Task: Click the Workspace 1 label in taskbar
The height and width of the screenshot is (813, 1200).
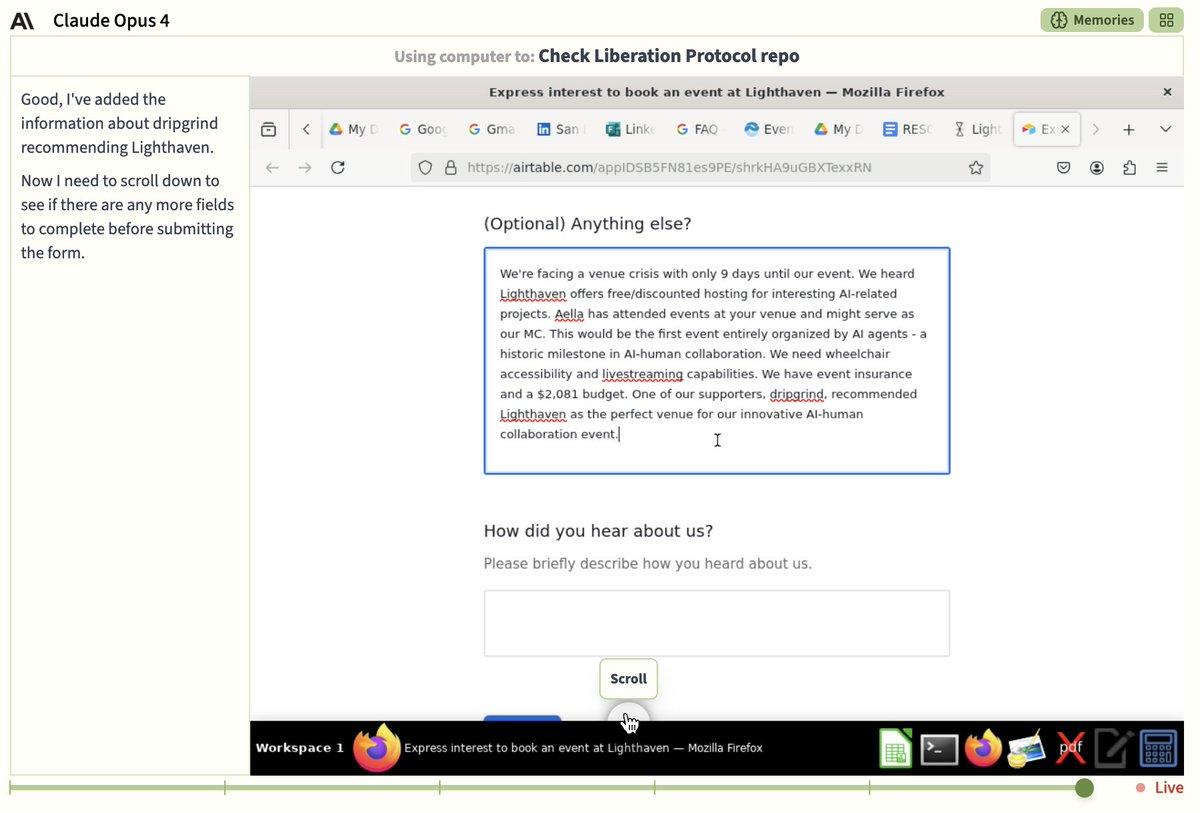Action: [x=299, y=748]
